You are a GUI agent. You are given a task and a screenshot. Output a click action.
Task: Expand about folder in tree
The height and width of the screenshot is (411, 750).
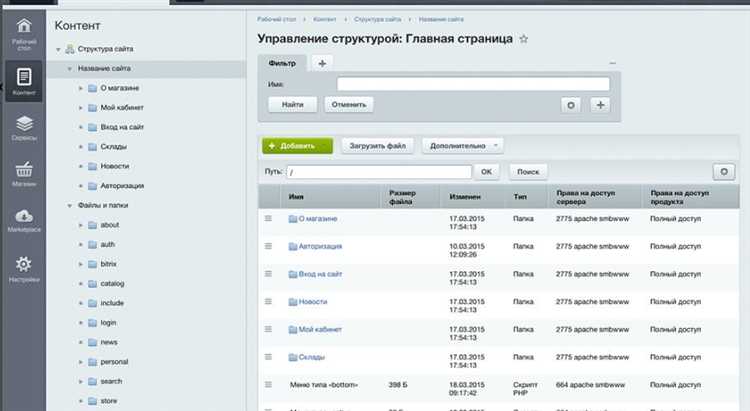click(x=80, y=225)
